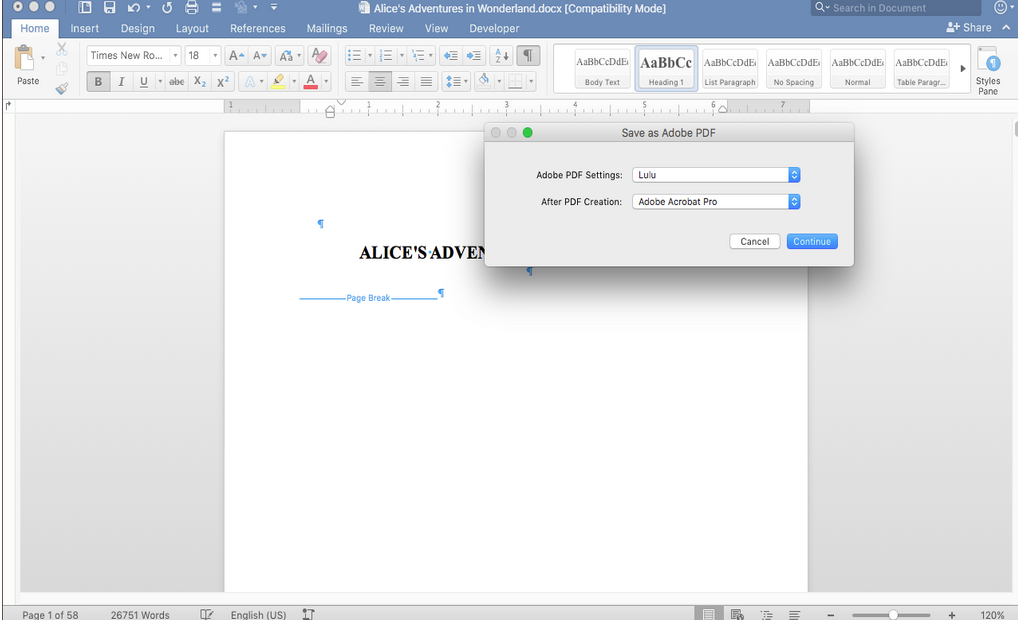Image resolution: width=1018 pixels, height=620 pixels.
Task: Click the Borders icon
Action: pos(515,82)
